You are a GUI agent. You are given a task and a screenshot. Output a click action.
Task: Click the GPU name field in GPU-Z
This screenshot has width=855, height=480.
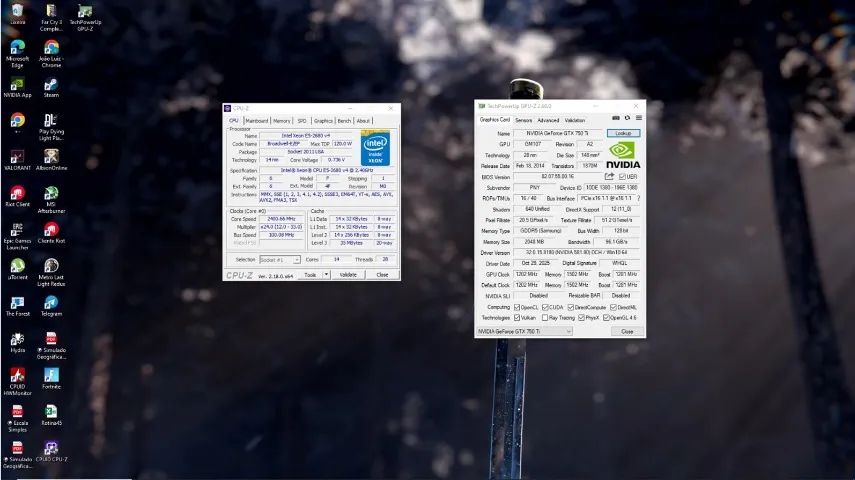[x=558, y=133]
